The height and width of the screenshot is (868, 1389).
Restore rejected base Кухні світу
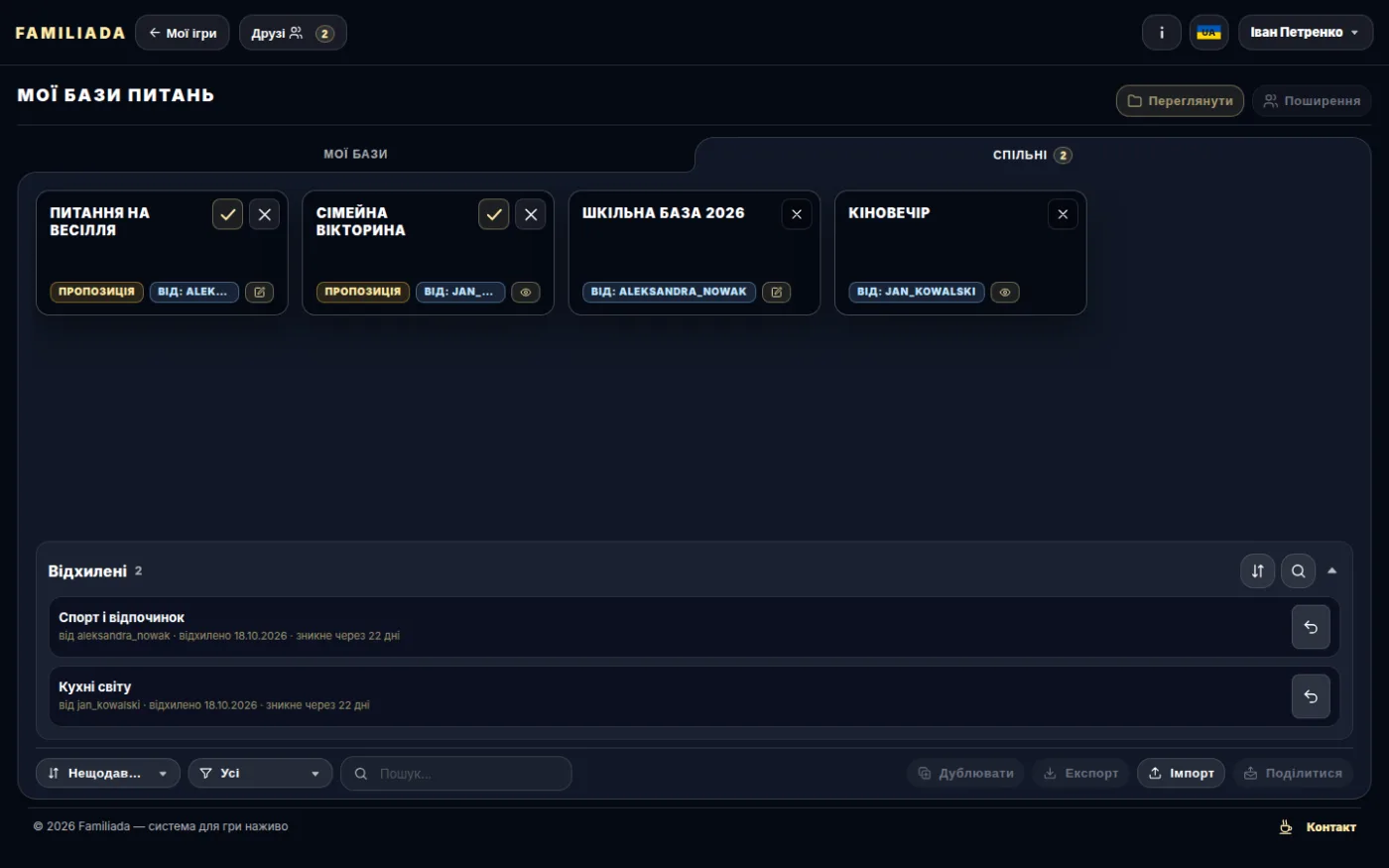pyautogui.click(x=1311, y=696)
